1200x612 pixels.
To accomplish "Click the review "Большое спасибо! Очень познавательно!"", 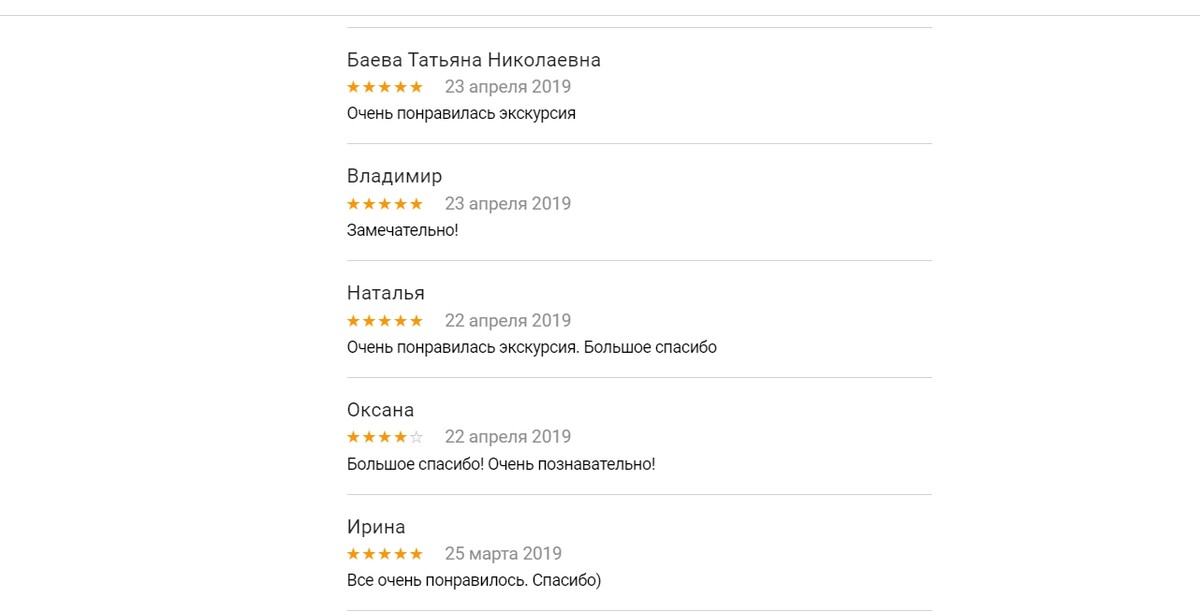I will (x=501, y=464).
